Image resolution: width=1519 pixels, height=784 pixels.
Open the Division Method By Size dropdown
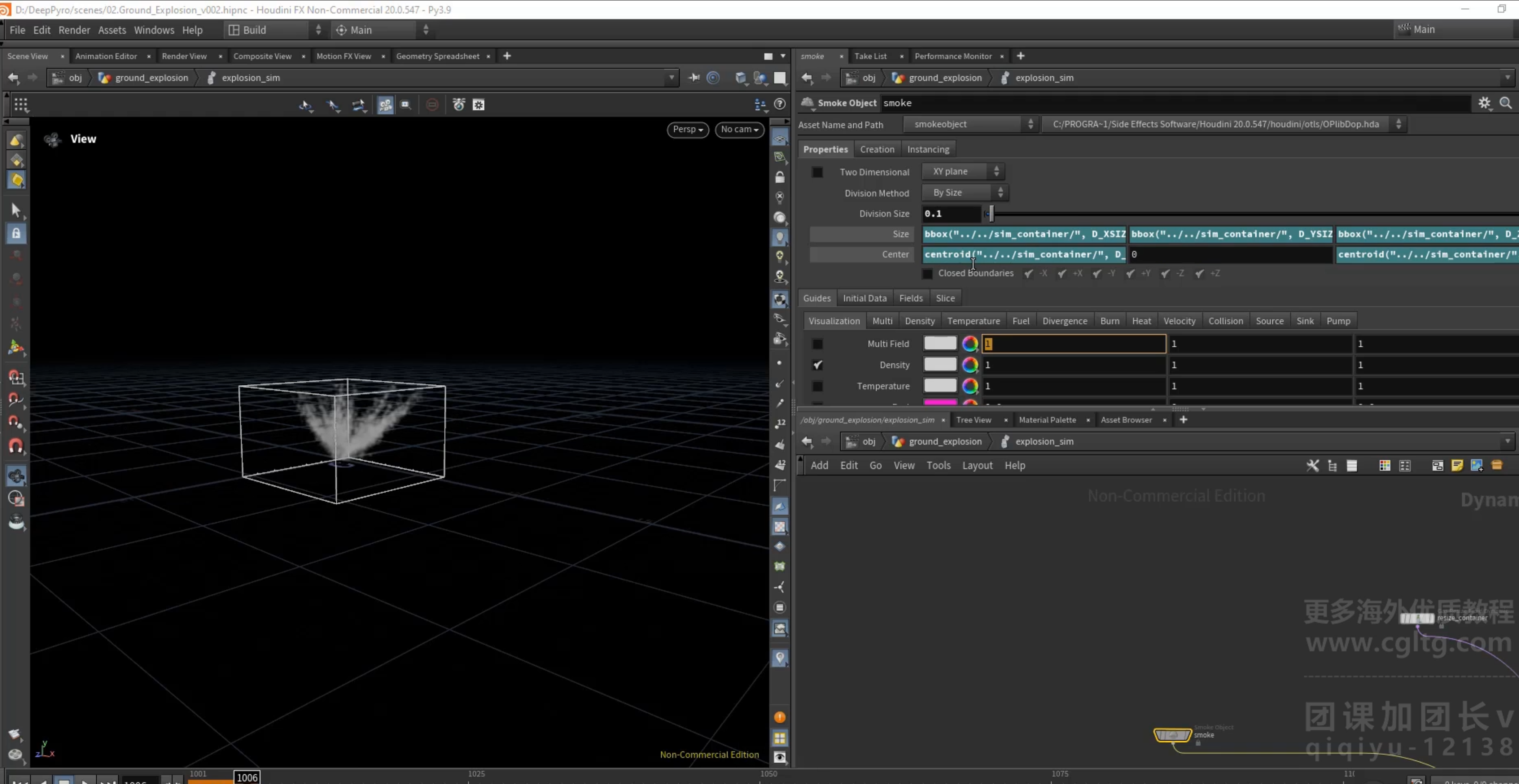pyautogui.click(x=965, y=193)
